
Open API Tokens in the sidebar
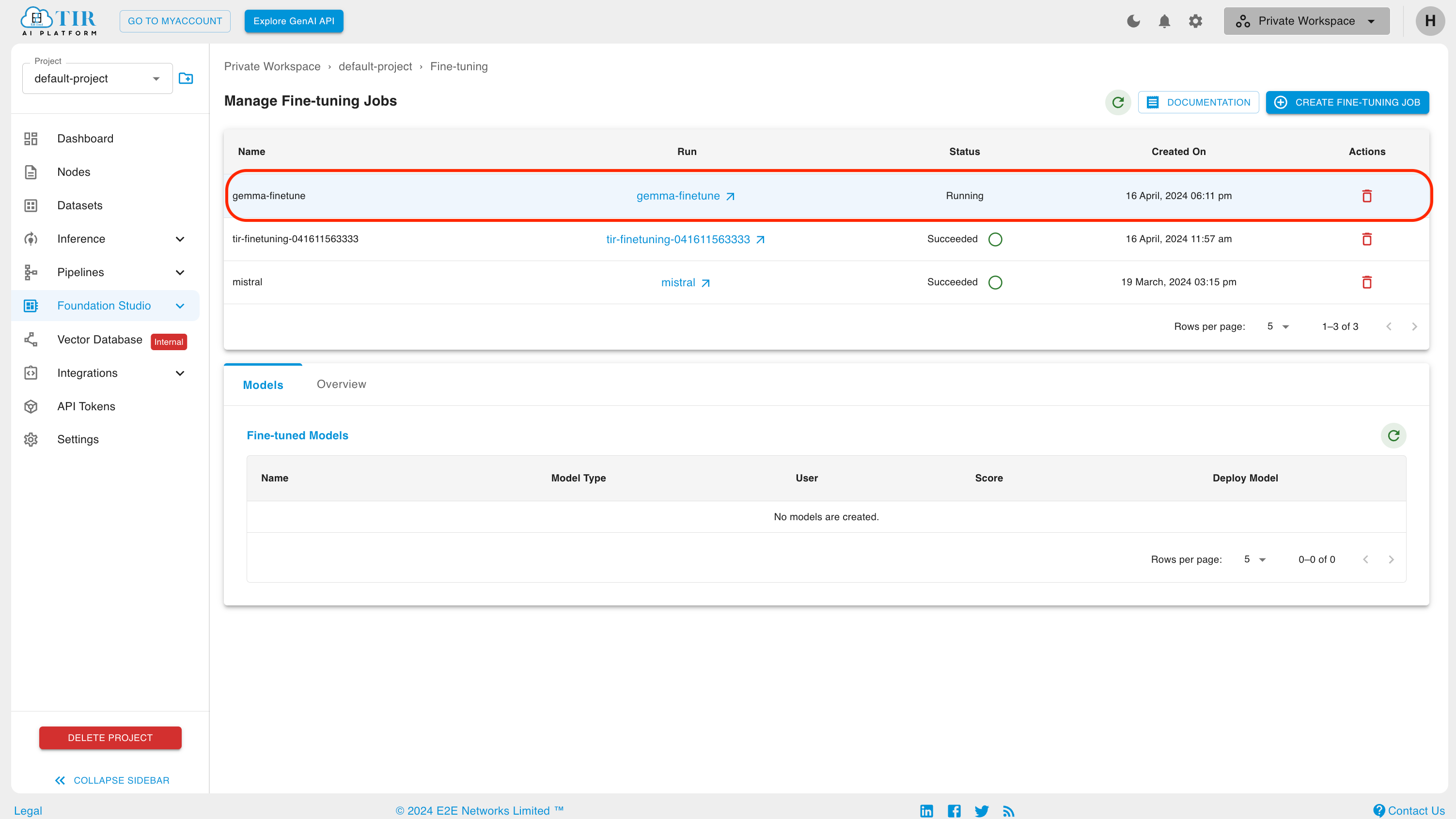click(86, 406)
